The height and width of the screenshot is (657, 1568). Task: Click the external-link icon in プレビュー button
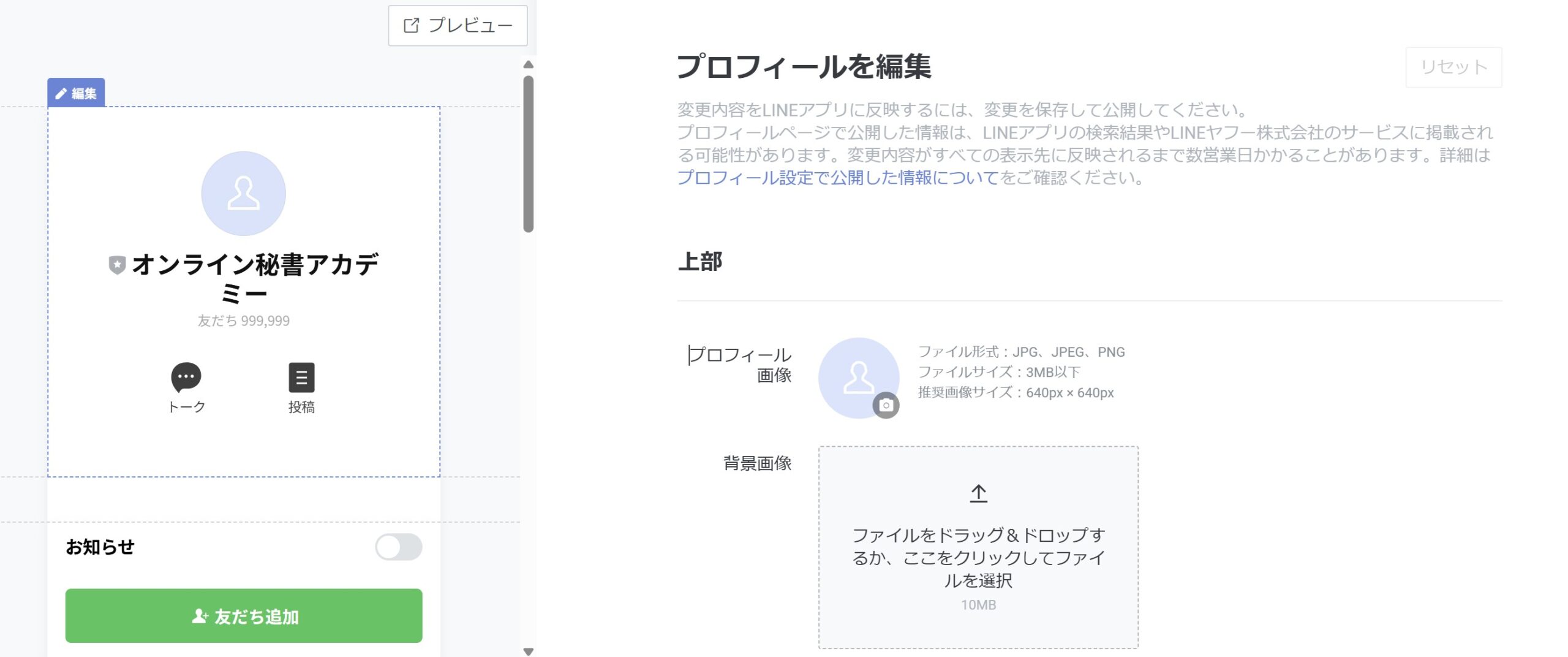coord(411,26)
